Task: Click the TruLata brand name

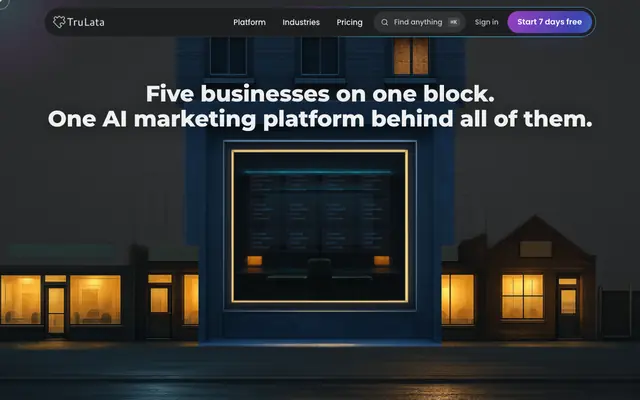Action: pyautogui.click(x=86, y=22)
